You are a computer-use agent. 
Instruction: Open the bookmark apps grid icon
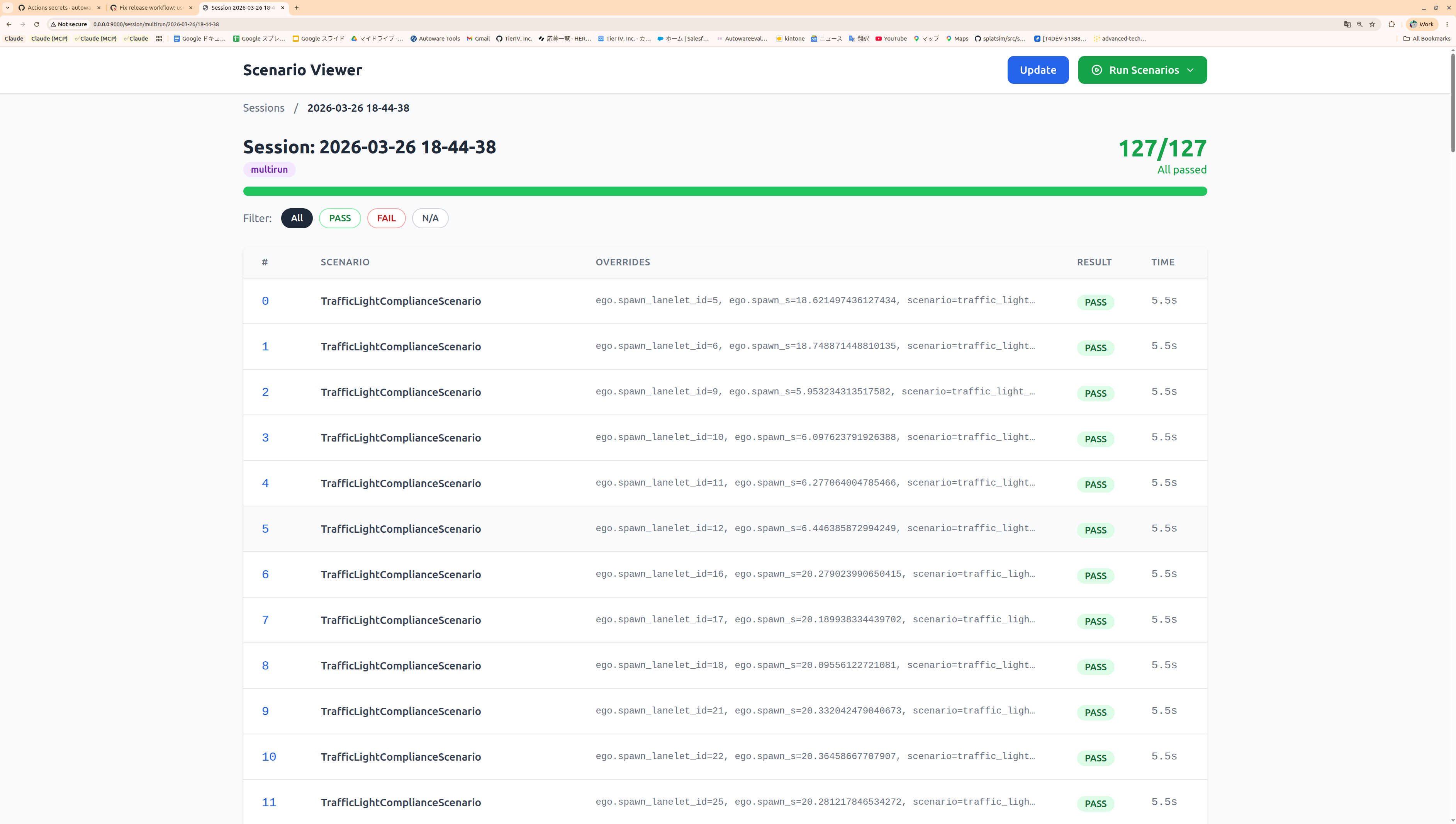159,39
